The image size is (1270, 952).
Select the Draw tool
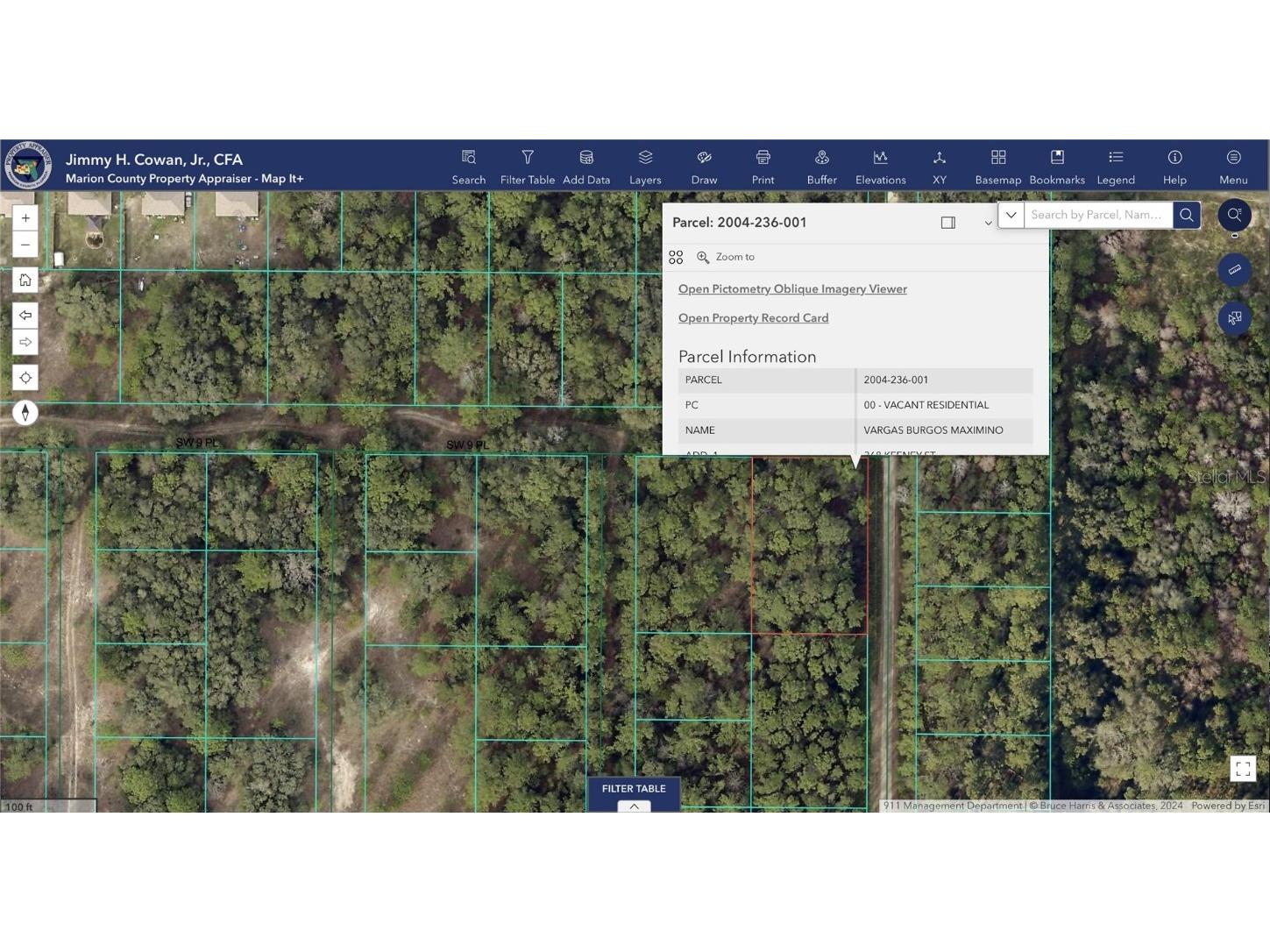click(x=704, y=167)
